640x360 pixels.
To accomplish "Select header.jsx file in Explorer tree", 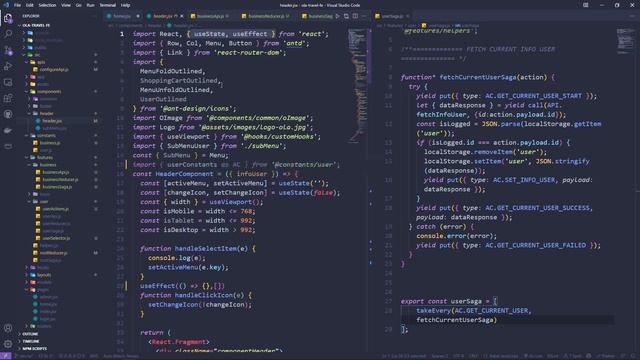I will (52, 121).
